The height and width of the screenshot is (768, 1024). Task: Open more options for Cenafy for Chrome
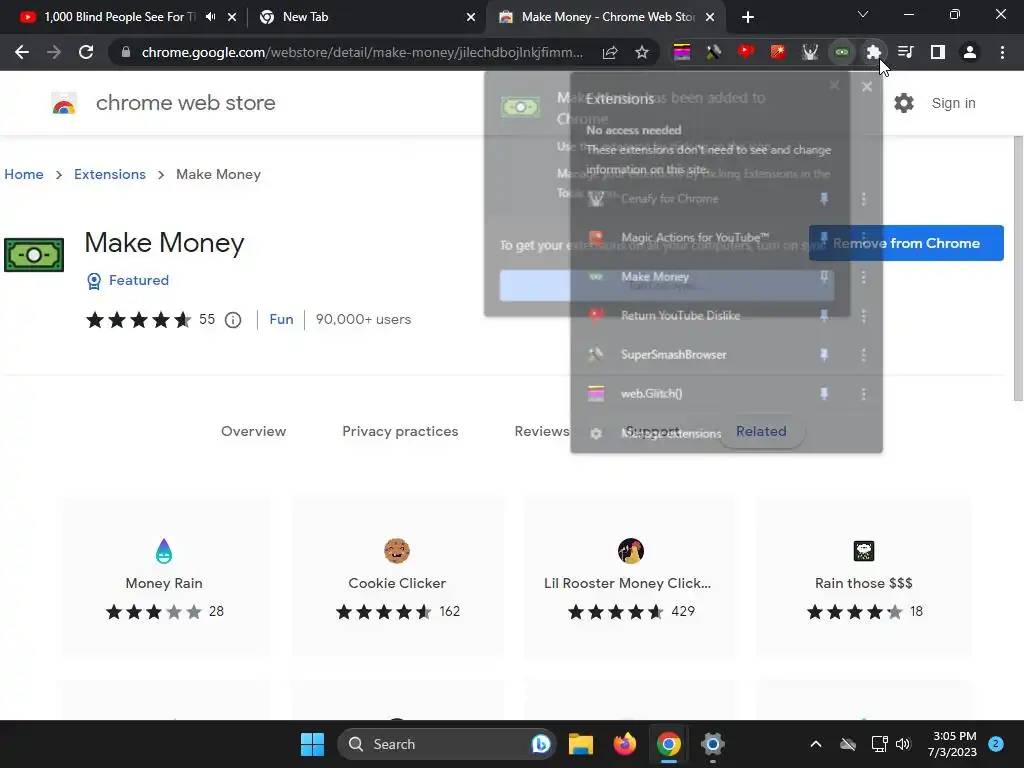point(863,199)
